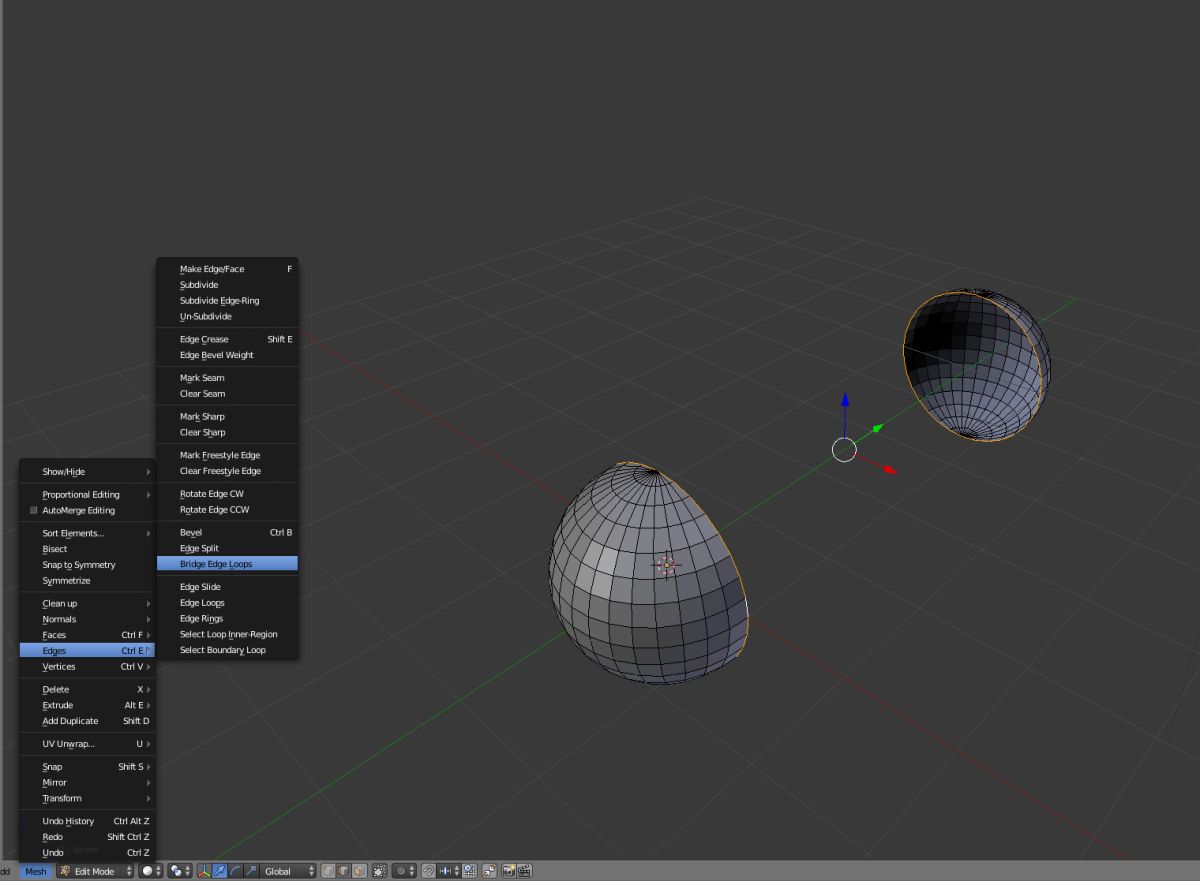Open the UV Unwrap submenu
This screenshot has height=881, width=1200.
[87, 744]
